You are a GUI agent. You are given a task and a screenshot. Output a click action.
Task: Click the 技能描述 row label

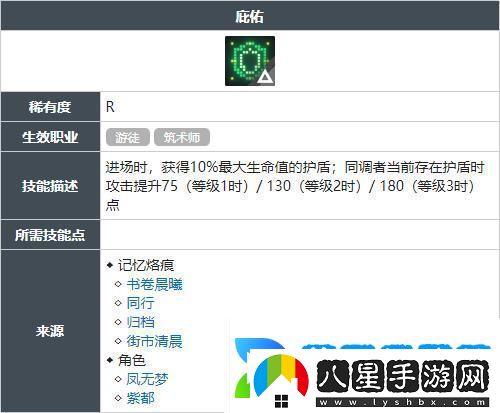50,186
